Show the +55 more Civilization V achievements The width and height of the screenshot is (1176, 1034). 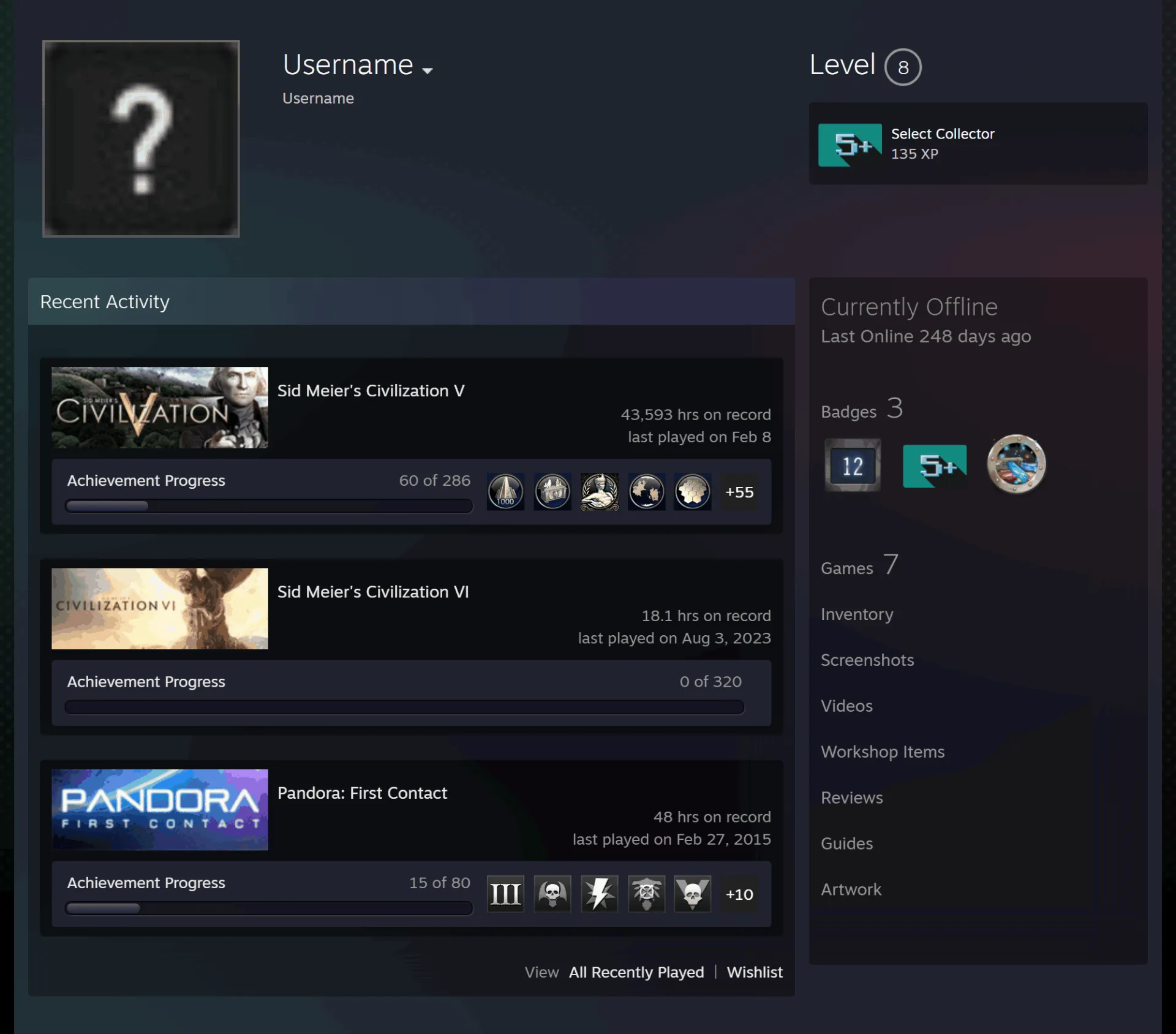[x=739, y=492]
